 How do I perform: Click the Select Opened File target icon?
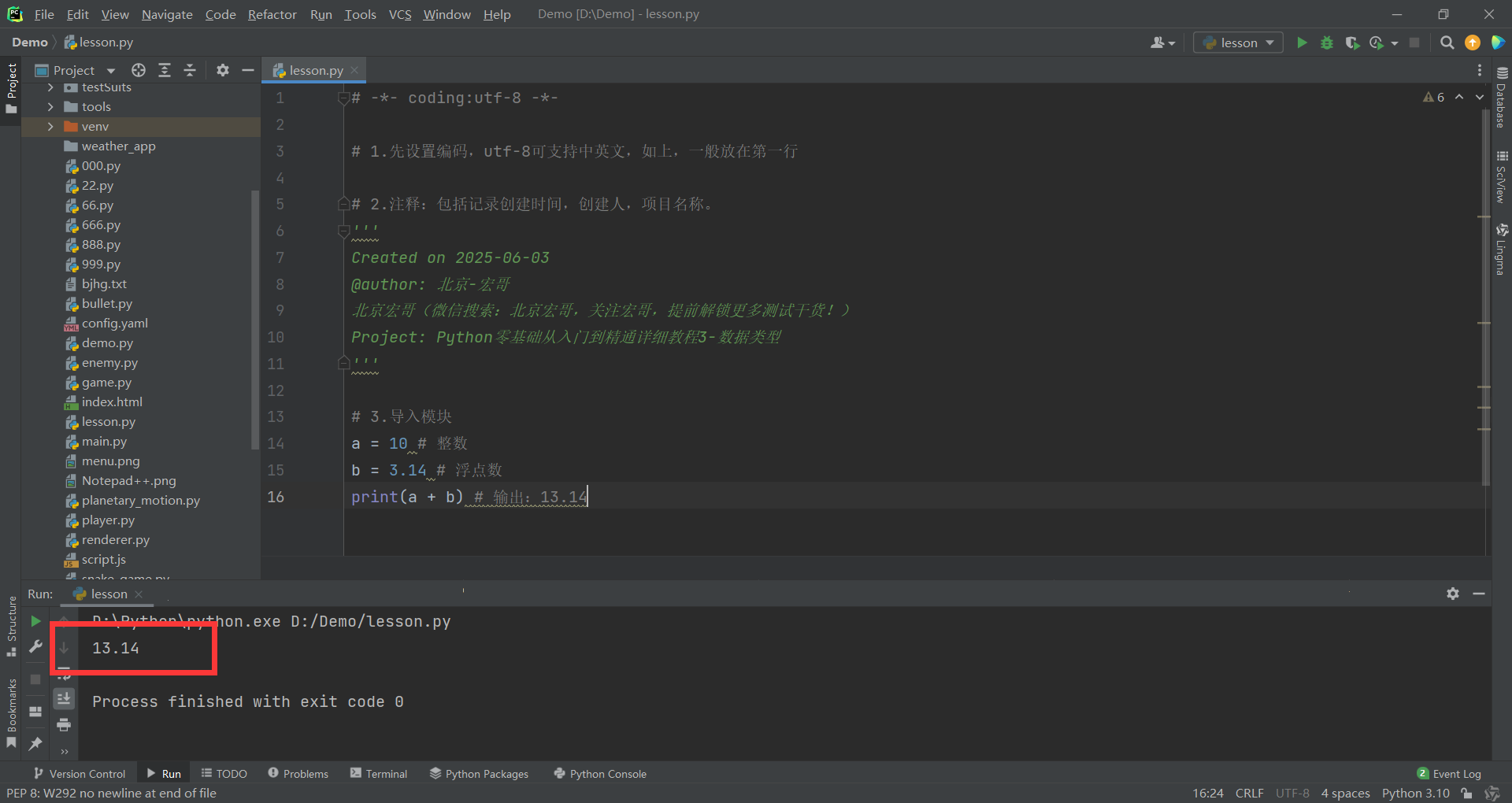point(139,70)
